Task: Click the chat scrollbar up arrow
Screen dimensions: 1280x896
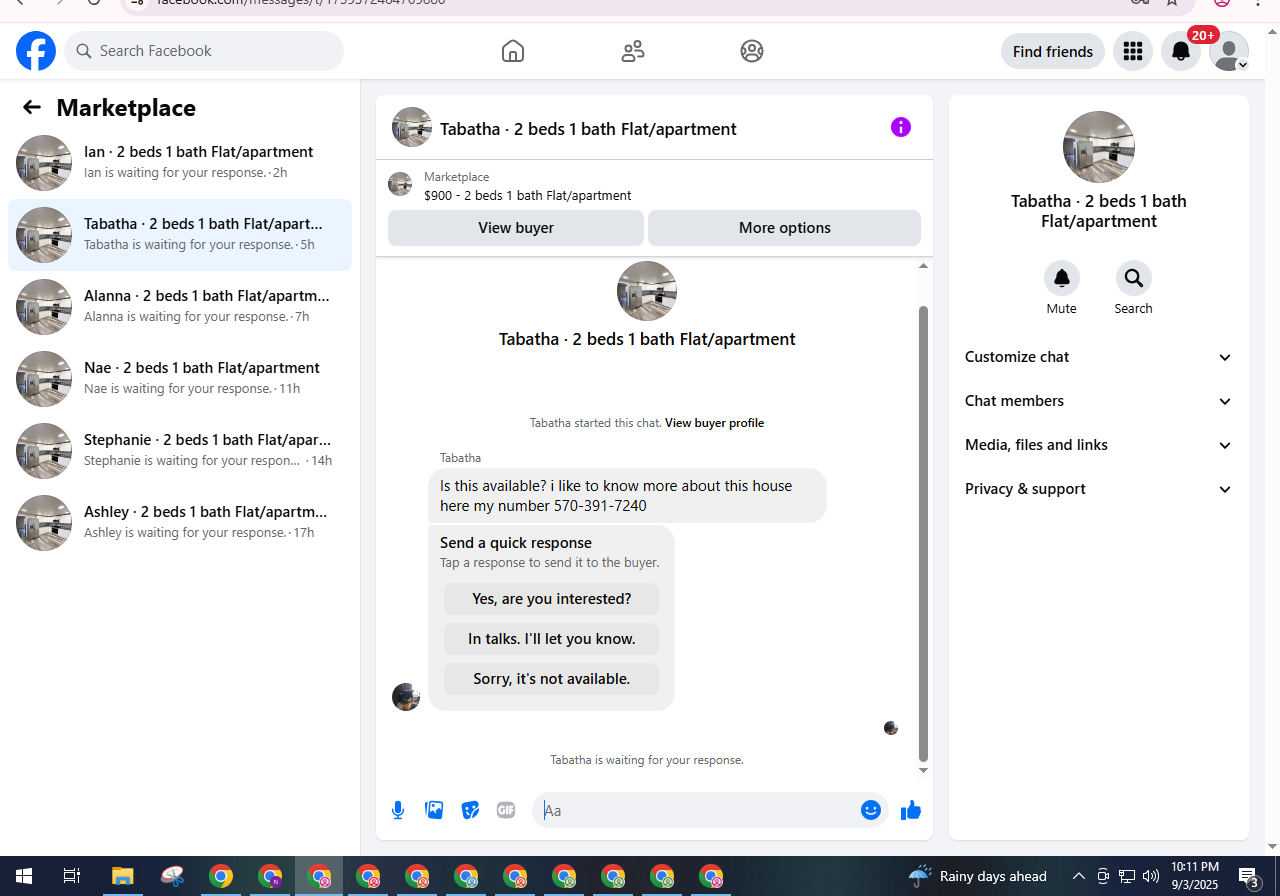Action: click(923, 266)
